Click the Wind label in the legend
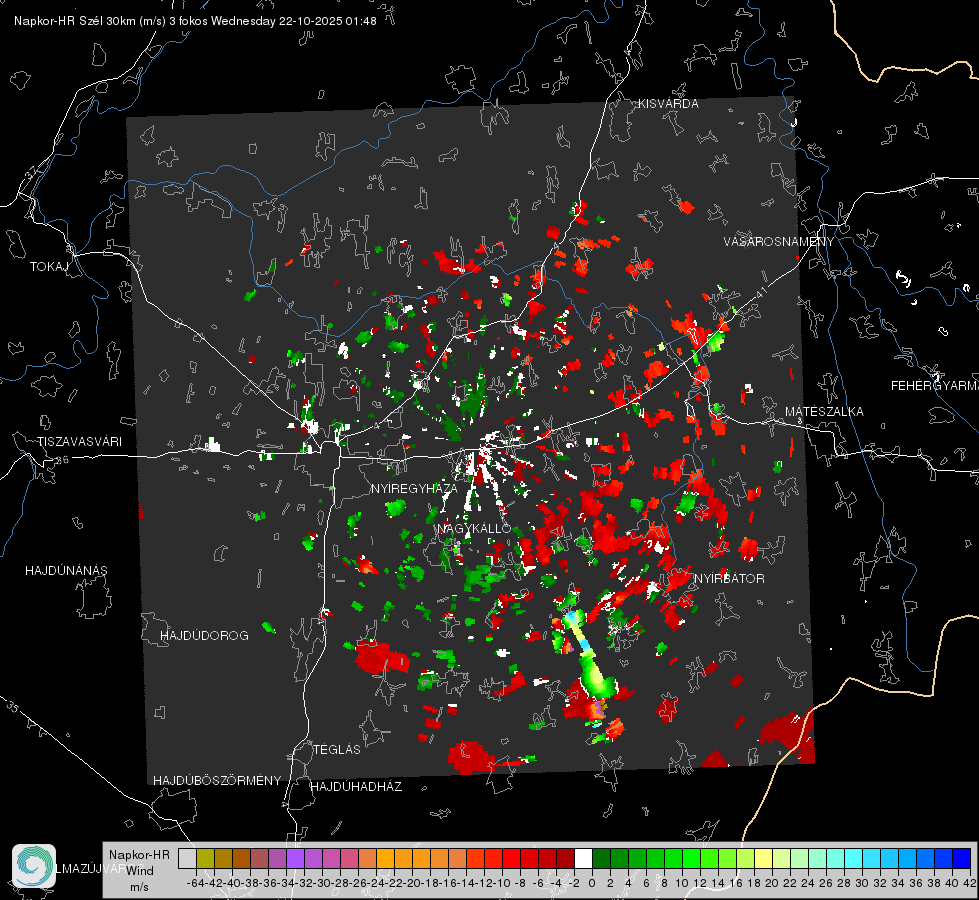Screen dimensions: 979x900 click(x=139, y=870)
